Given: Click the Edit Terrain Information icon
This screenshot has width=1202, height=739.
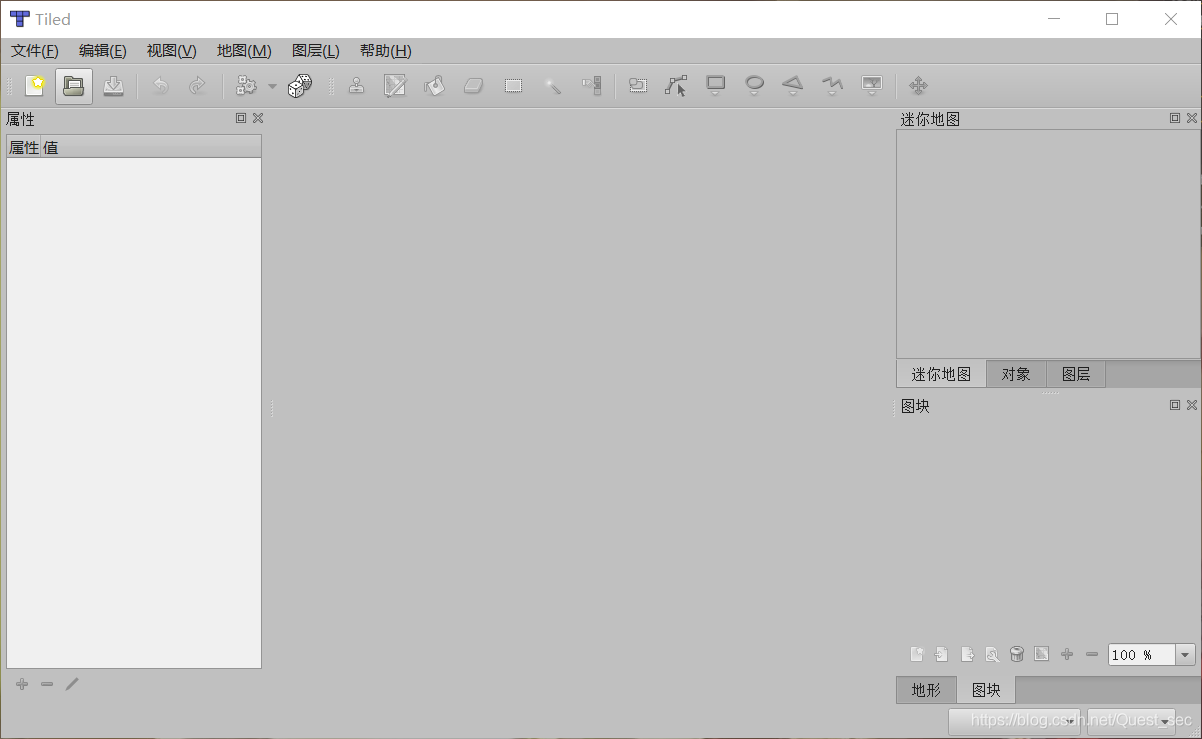Looking at the screenshot, I should tap(1042, 655).
